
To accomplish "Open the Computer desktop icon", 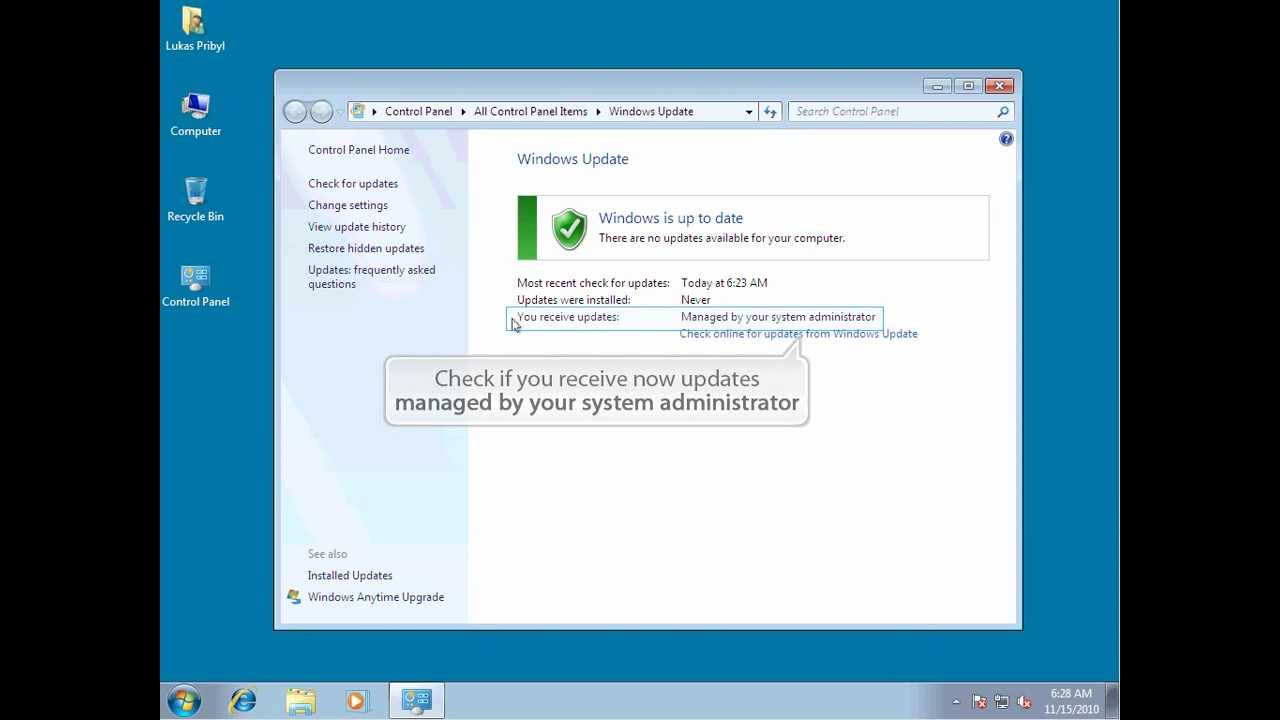I will coord(195,115).
